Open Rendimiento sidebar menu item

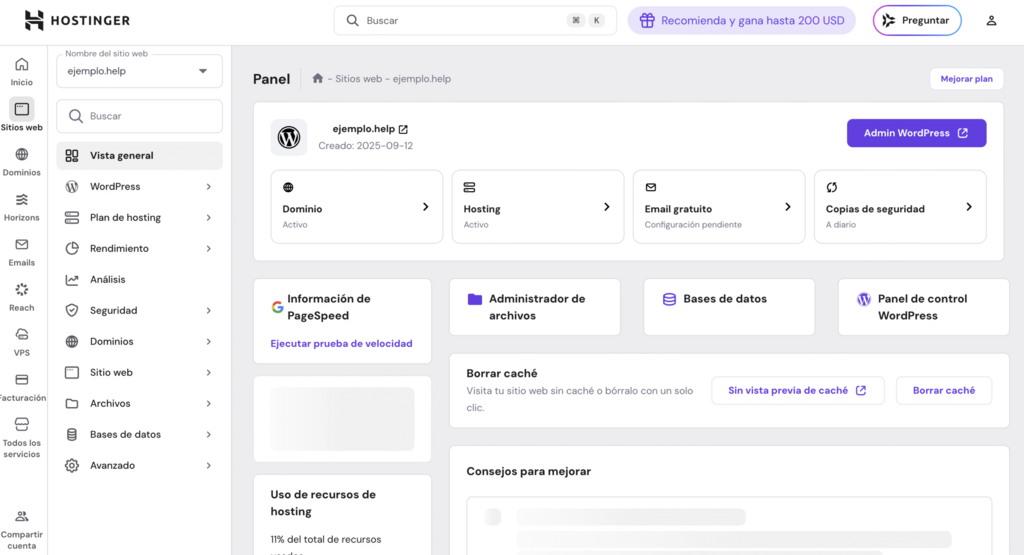pyautogui.click(x=139, y=249)
